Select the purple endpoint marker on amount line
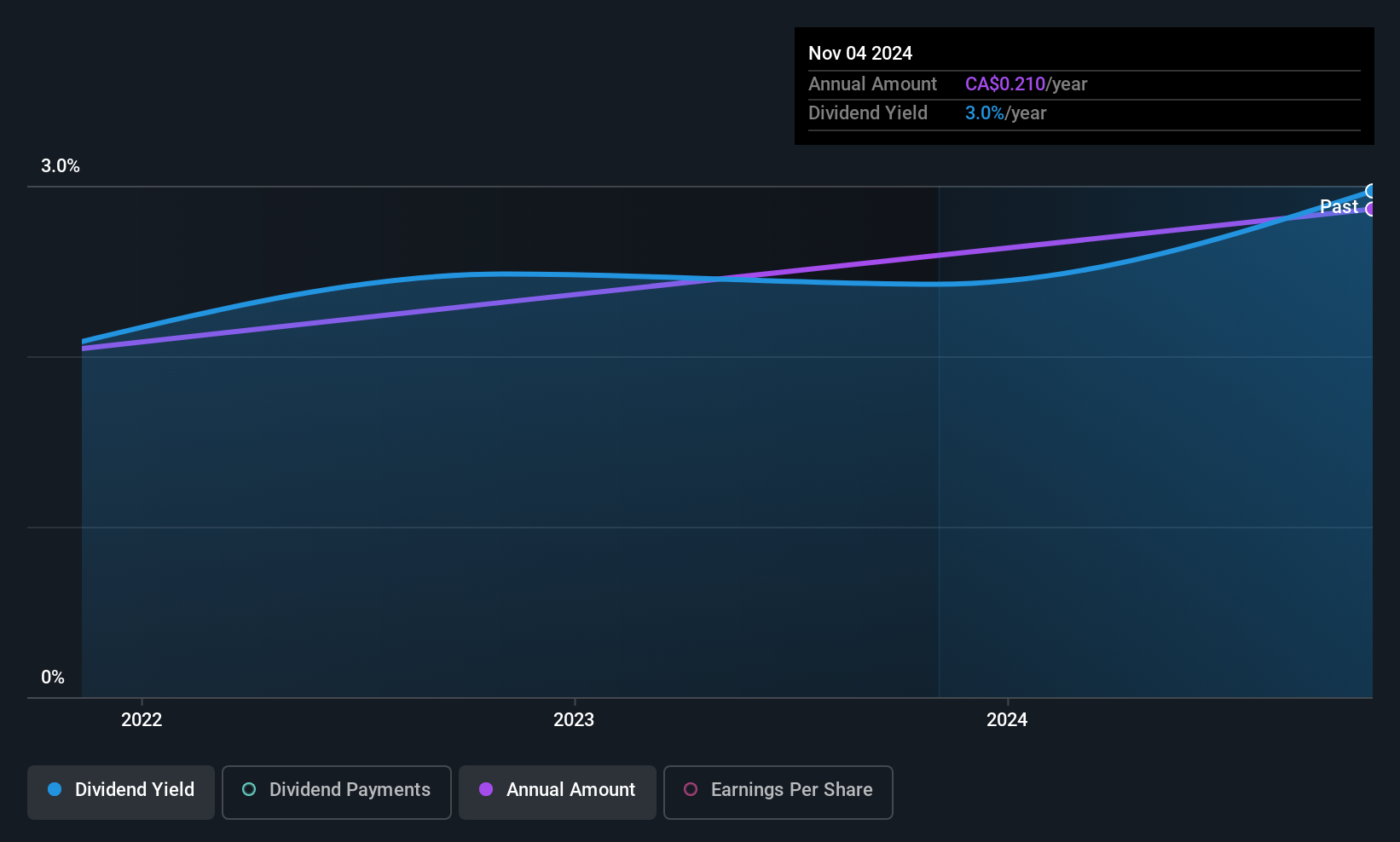 (1371, 210)
